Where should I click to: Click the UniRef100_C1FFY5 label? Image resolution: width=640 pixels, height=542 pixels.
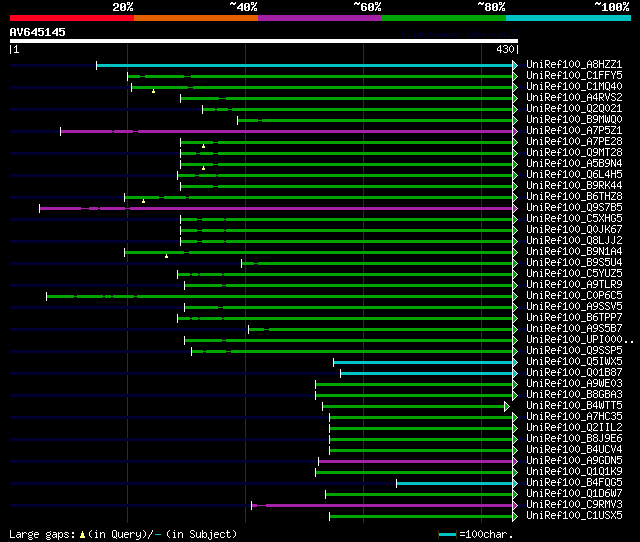point(574,76)
